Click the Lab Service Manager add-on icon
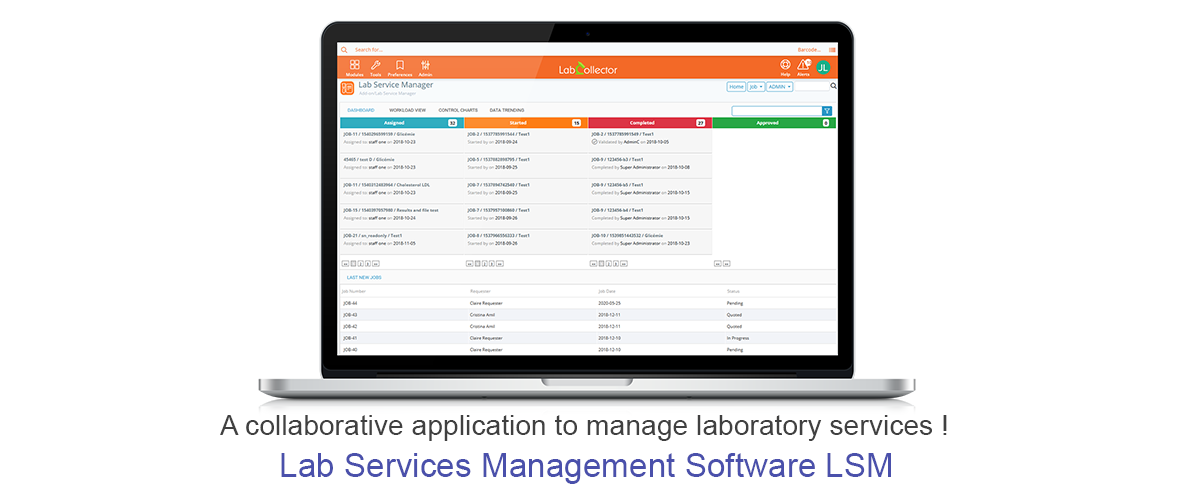 pyautogui.click(x=347, y=88)
